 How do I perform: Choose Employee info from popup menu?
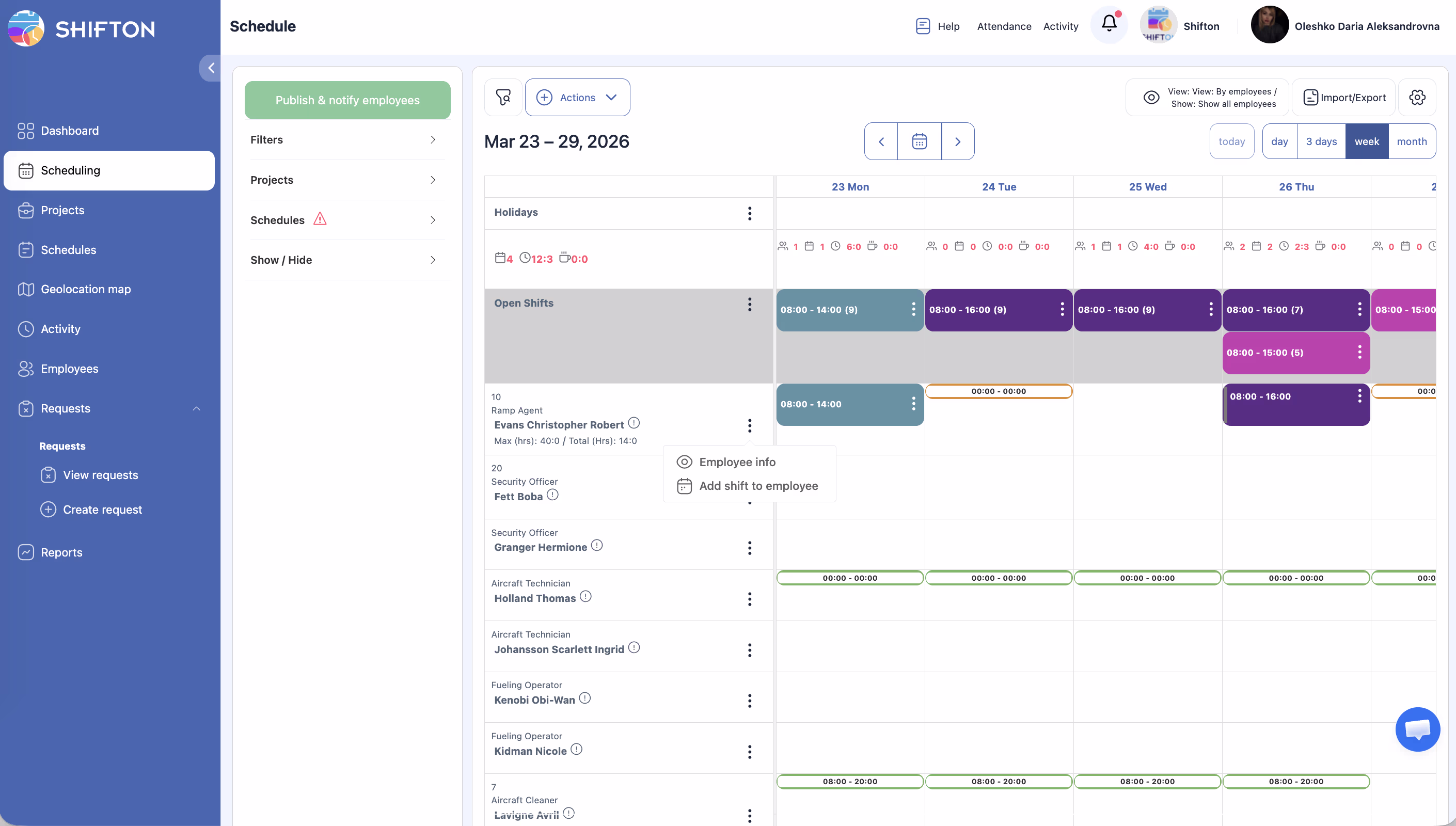(736, 462)
